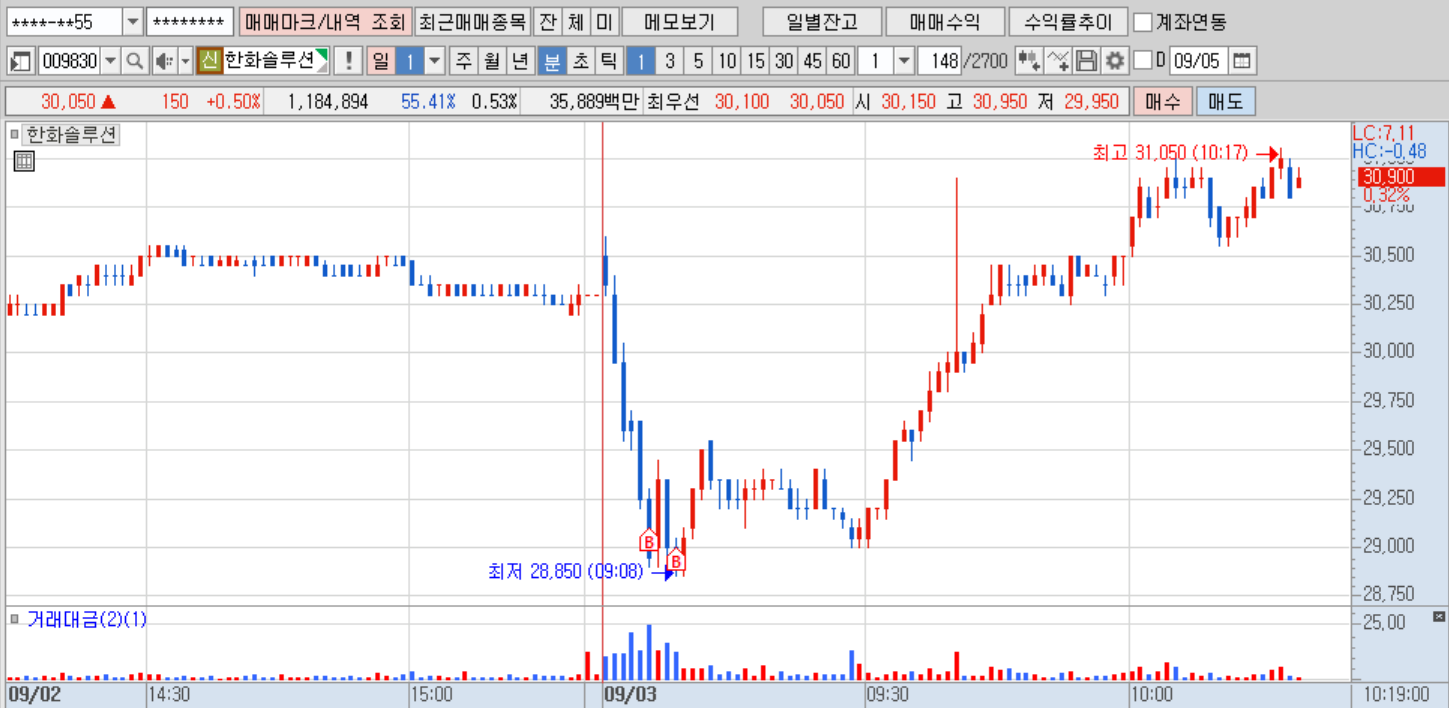Switch to the 틱 tick chart tab
1449x708 pixels.
click(607, 61)
